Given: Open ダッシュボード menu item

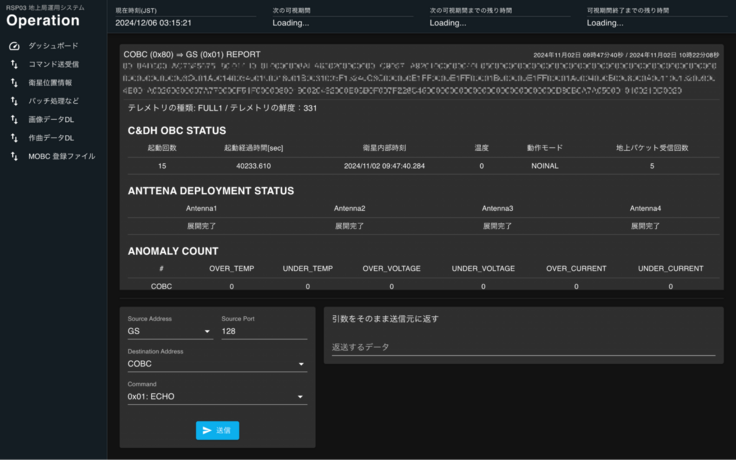Looking at the screenshot, I should (x=53, y=46).
